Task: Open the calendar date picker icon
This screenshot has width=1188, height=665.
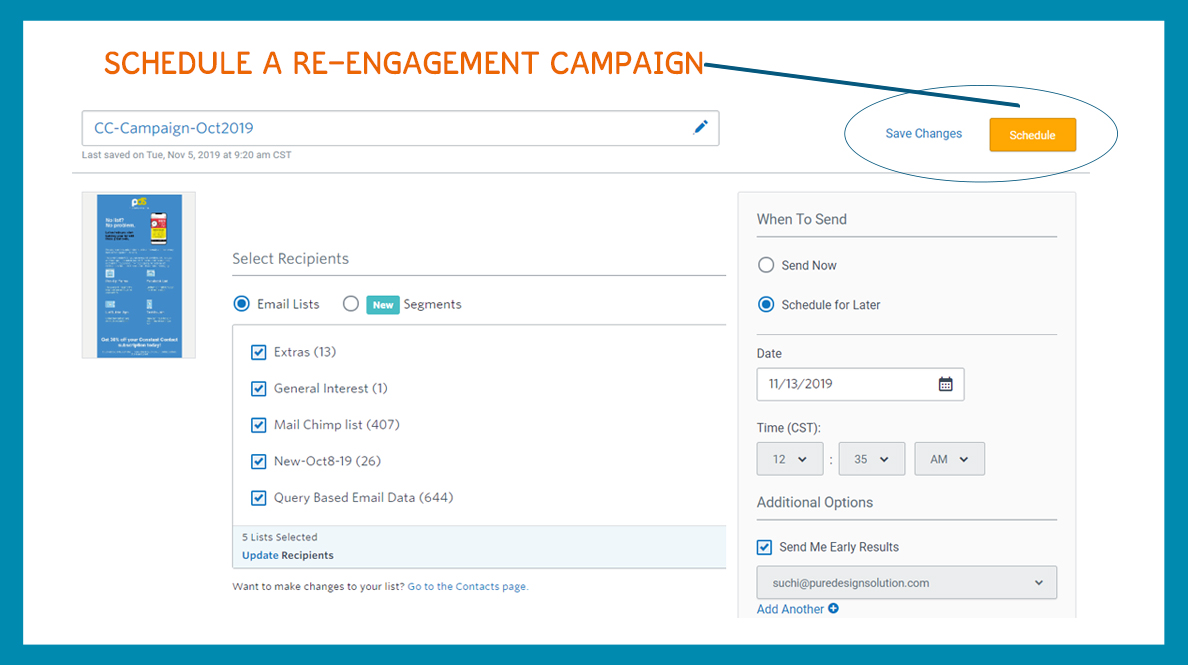Action: point(945,384)
